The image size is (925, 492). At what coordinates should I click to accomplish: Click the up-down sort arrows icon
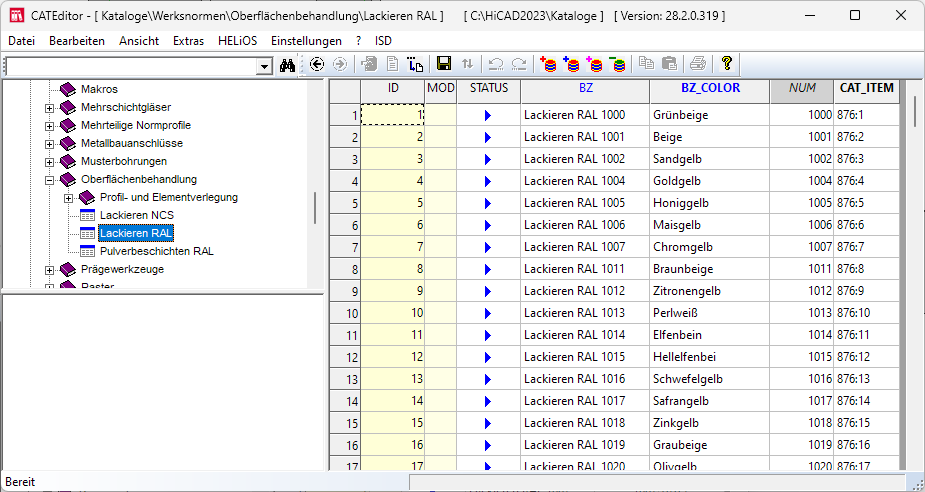pos(467,64)
